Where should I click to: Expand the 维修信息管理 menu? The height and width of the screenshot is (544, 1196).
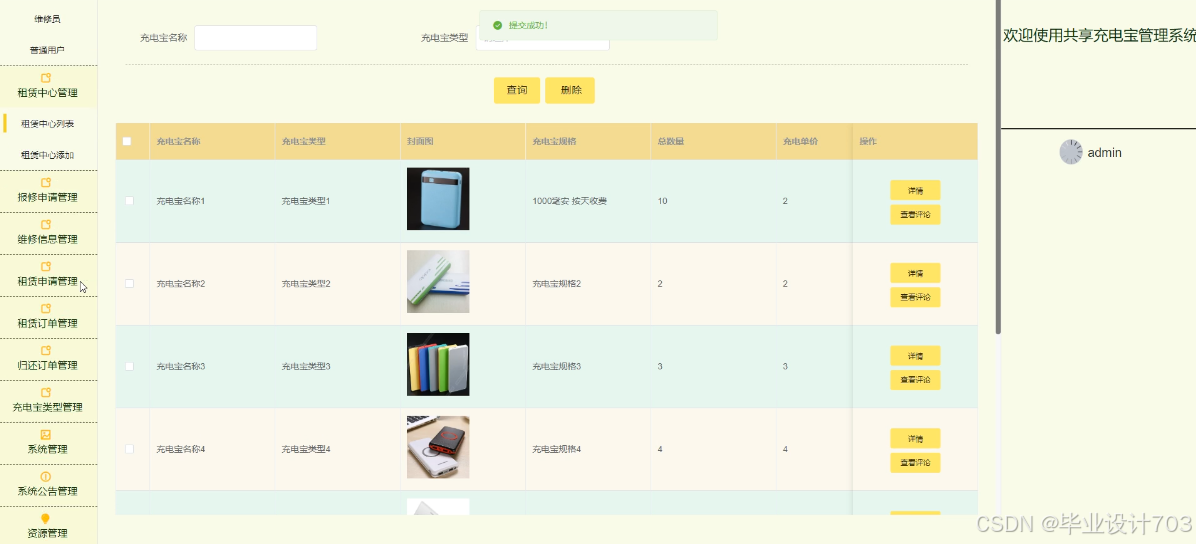(47, 233)
